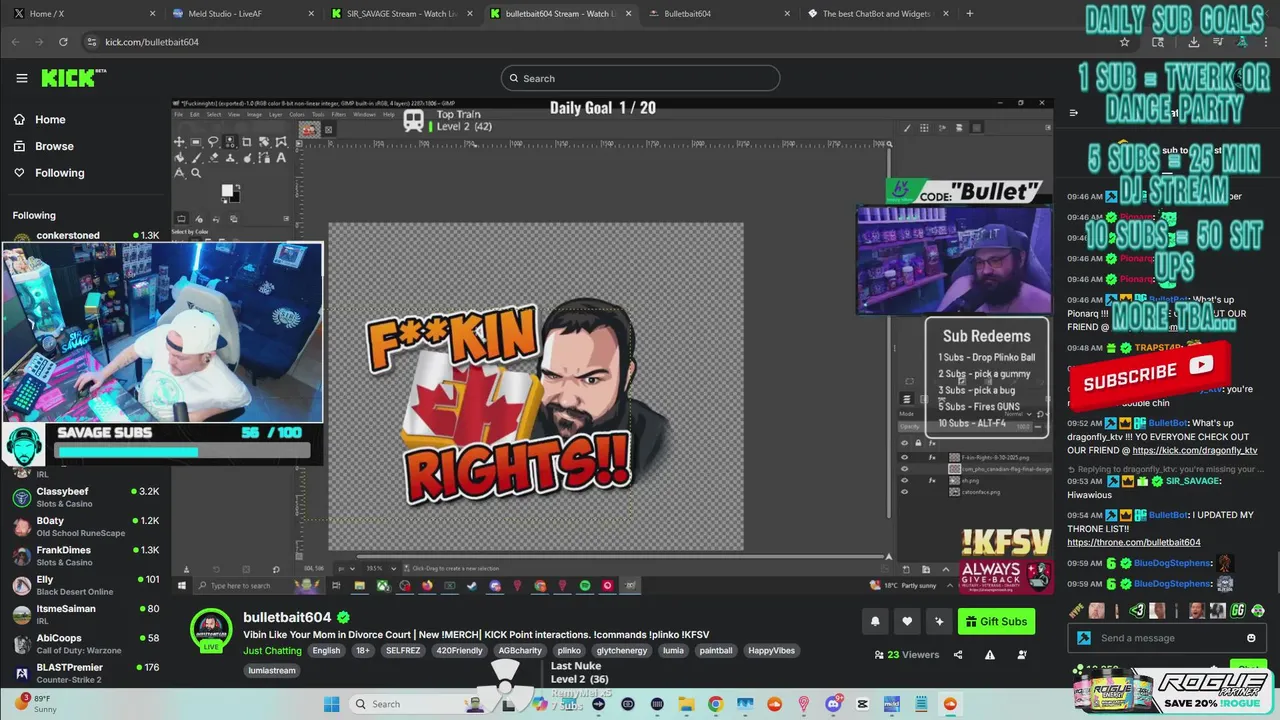Click Spotify icon in streamed taskbar
The height and width of the screenshot is (720, 1280).
[x=585, y=585]
